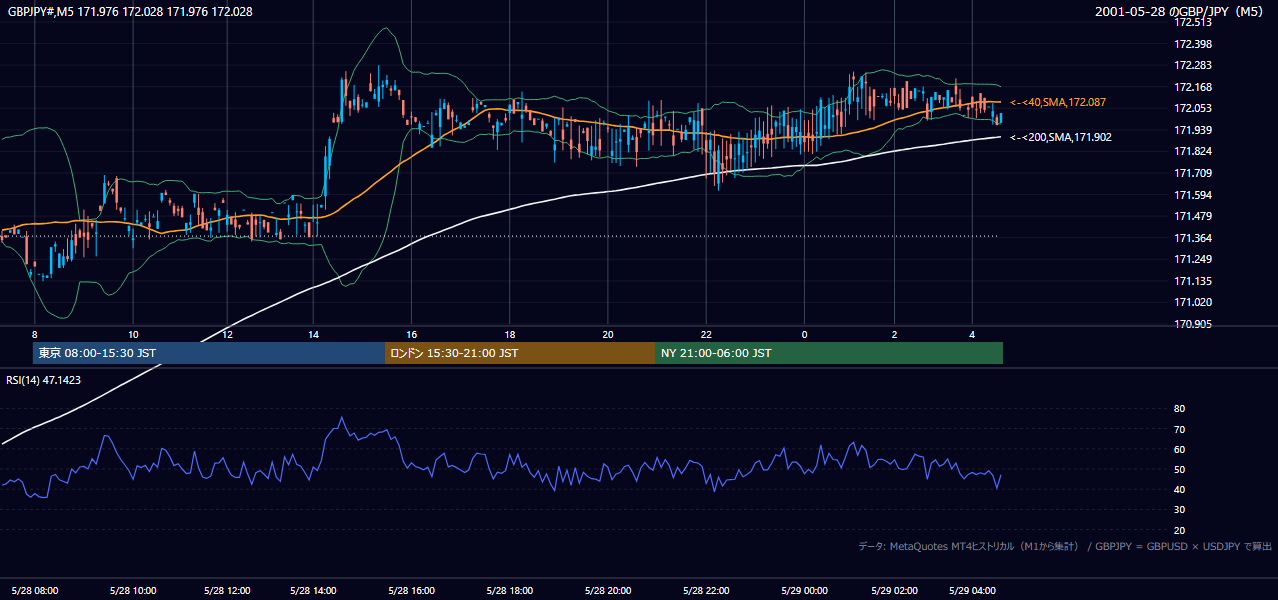1278x600 pixels.
Task: Click the 171.939 price axis label
Action: tap(1192, 130)
